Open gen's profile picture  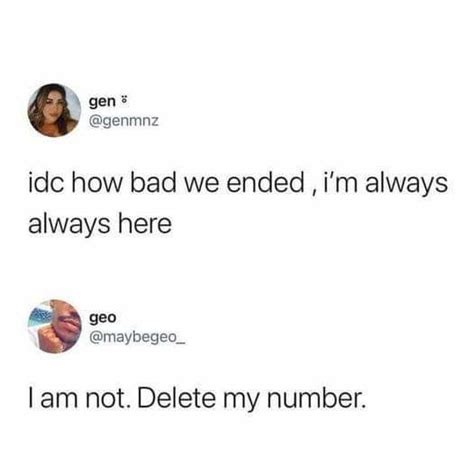54,110
